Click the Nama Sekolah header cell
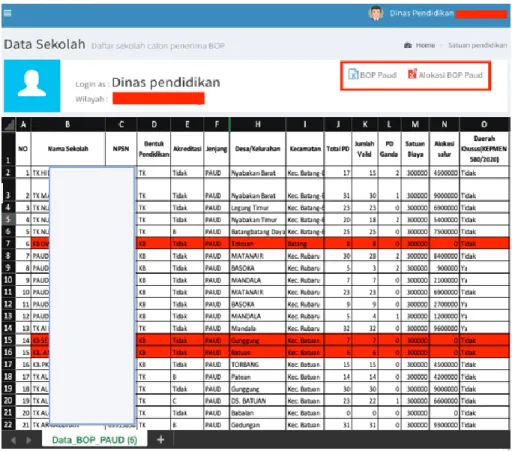Viewport: 512px width, 451px height. coord(68,149)
